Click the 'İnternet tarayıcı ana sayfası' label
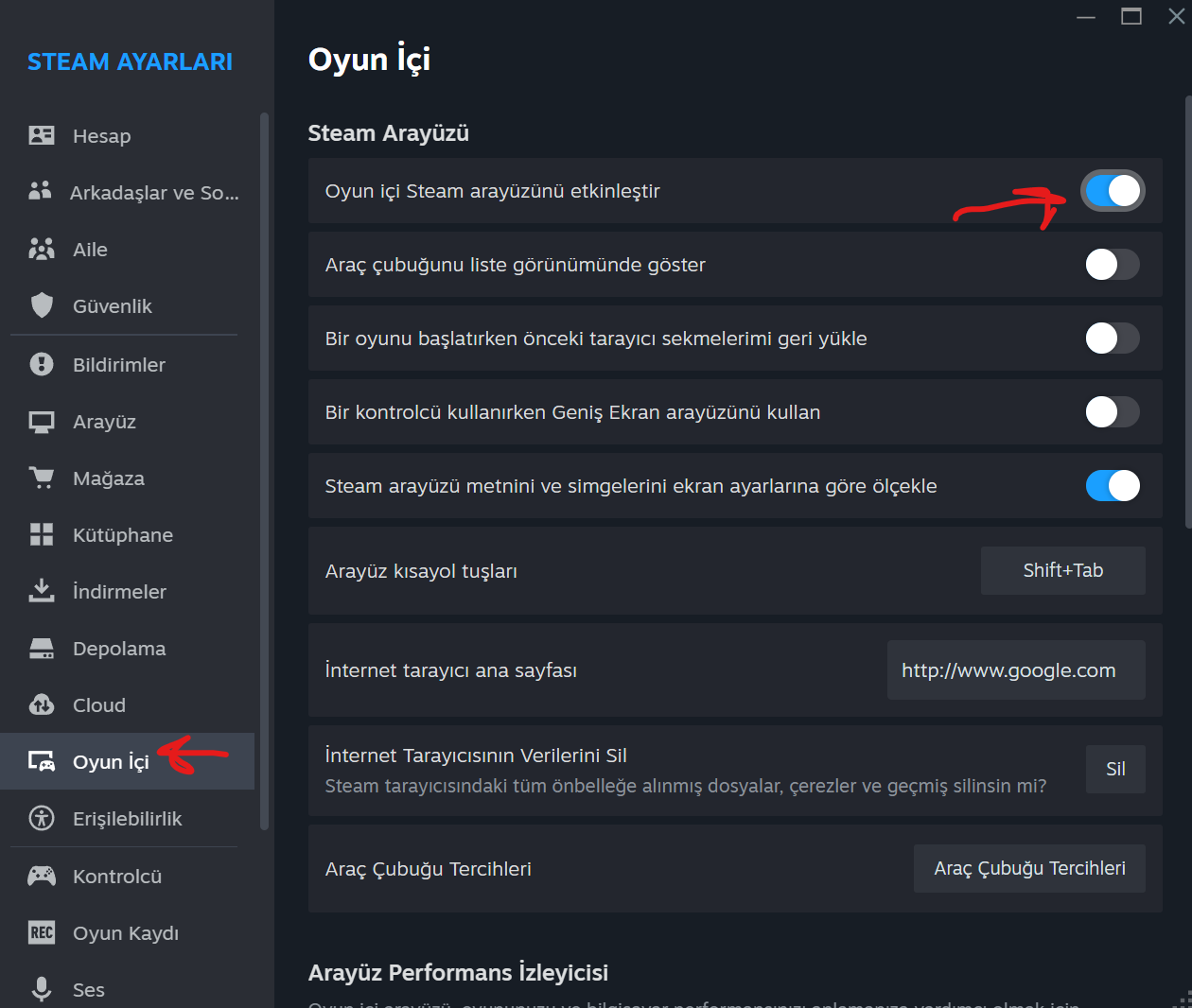Image resolution: width=1192 pixels, height=1008 pixels. point(450,670)
